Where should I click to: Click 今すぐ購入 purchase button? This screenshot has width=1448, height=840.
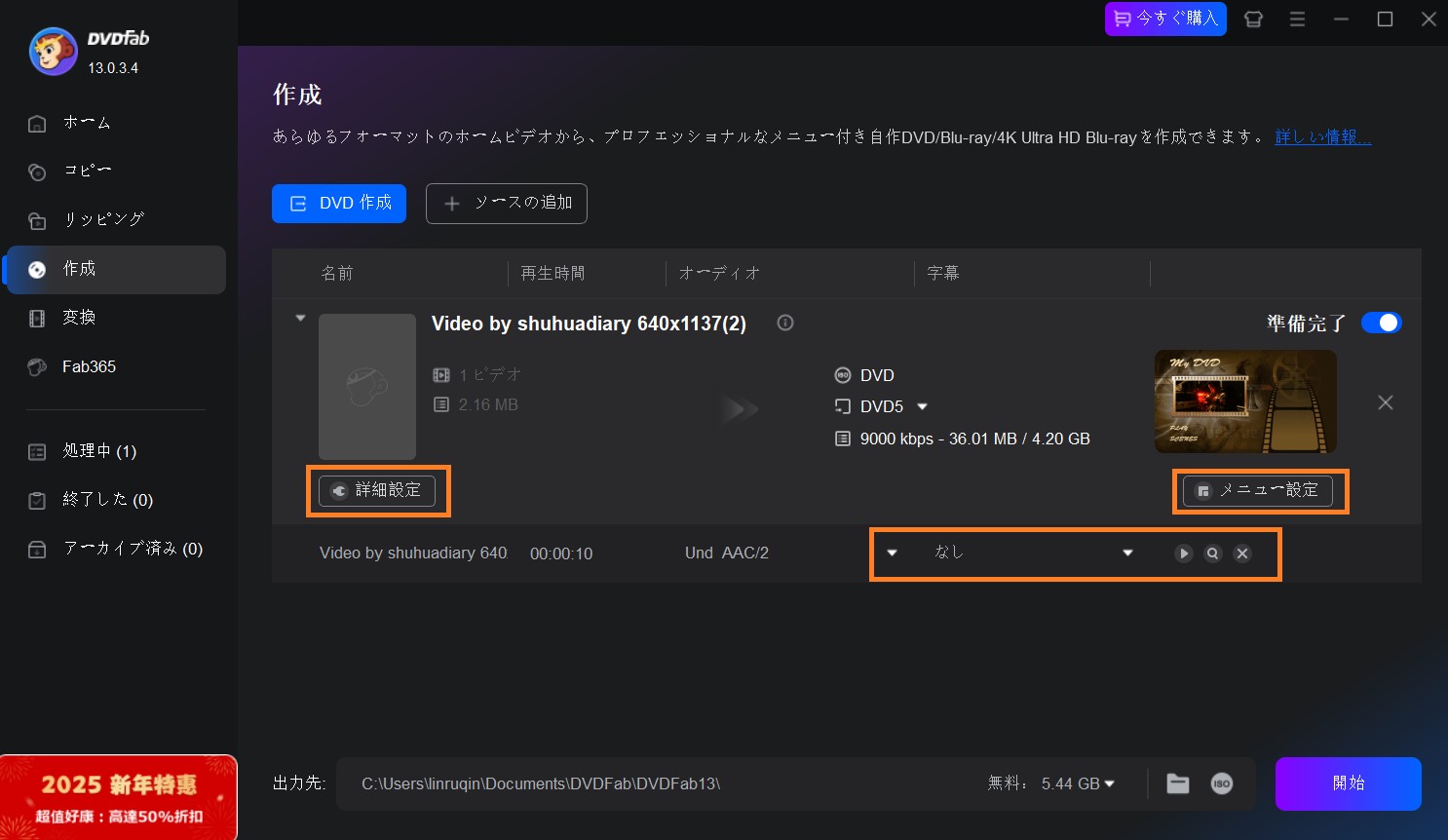click(x=1165, y=19)
